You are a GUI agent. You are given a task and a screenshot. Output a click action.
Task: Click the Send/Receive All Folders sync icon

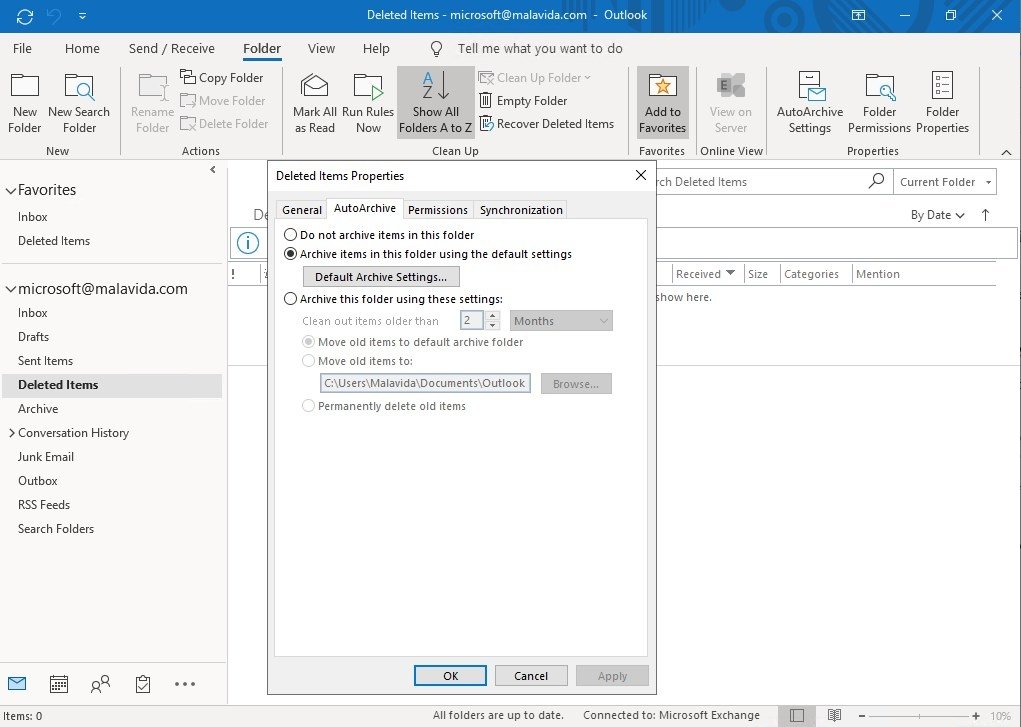25,16
